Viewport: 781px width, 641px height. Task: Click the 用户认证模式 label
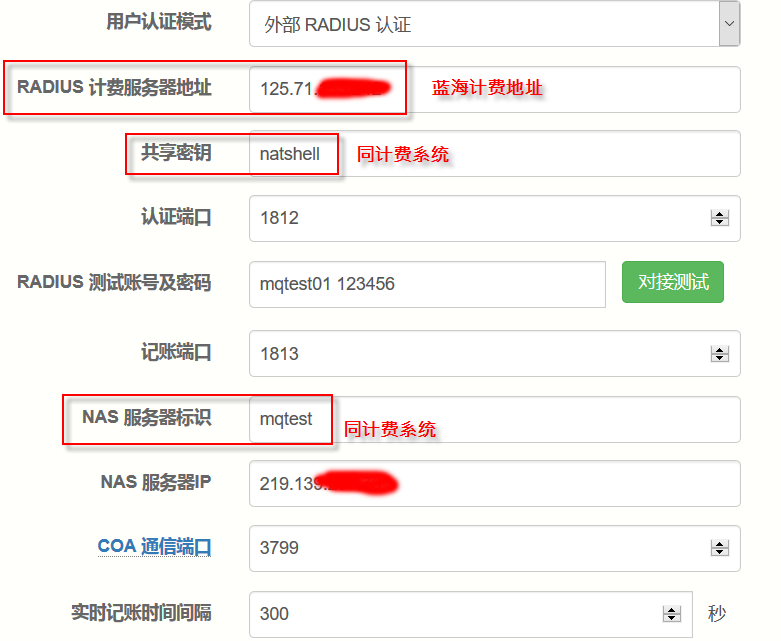click(x=158, y=22)
